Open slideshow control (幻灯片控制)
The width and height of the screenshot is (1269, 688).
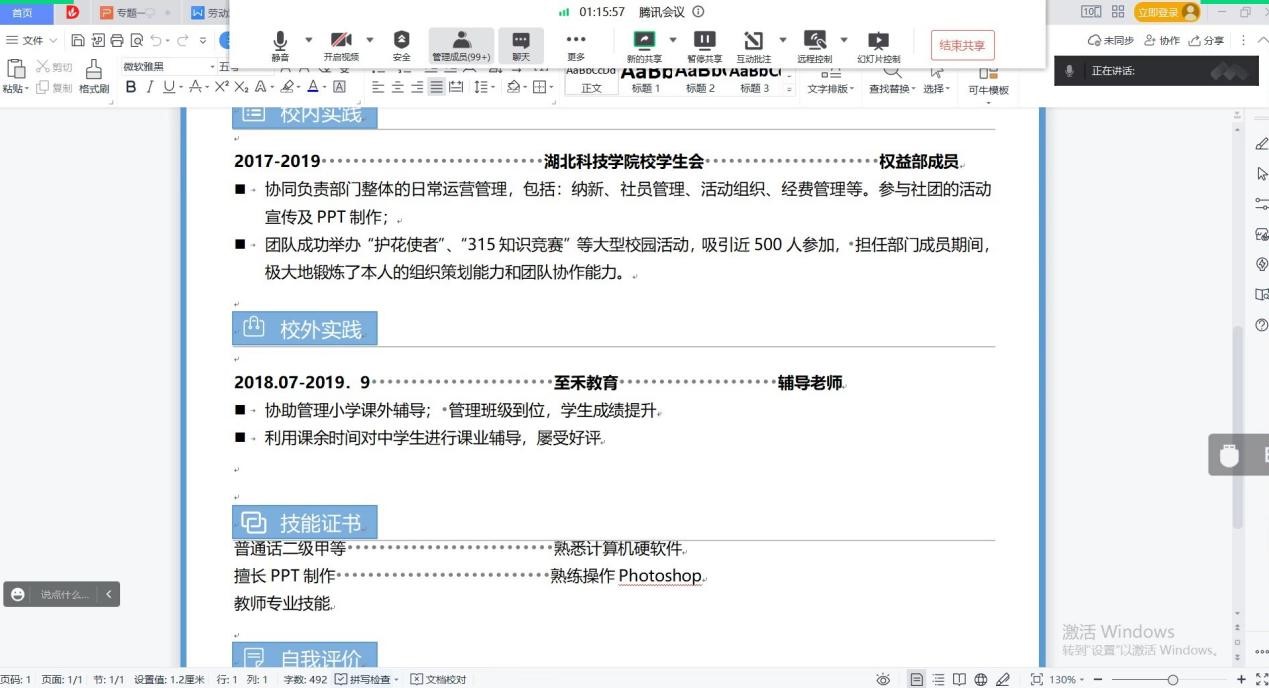(878, 44)
